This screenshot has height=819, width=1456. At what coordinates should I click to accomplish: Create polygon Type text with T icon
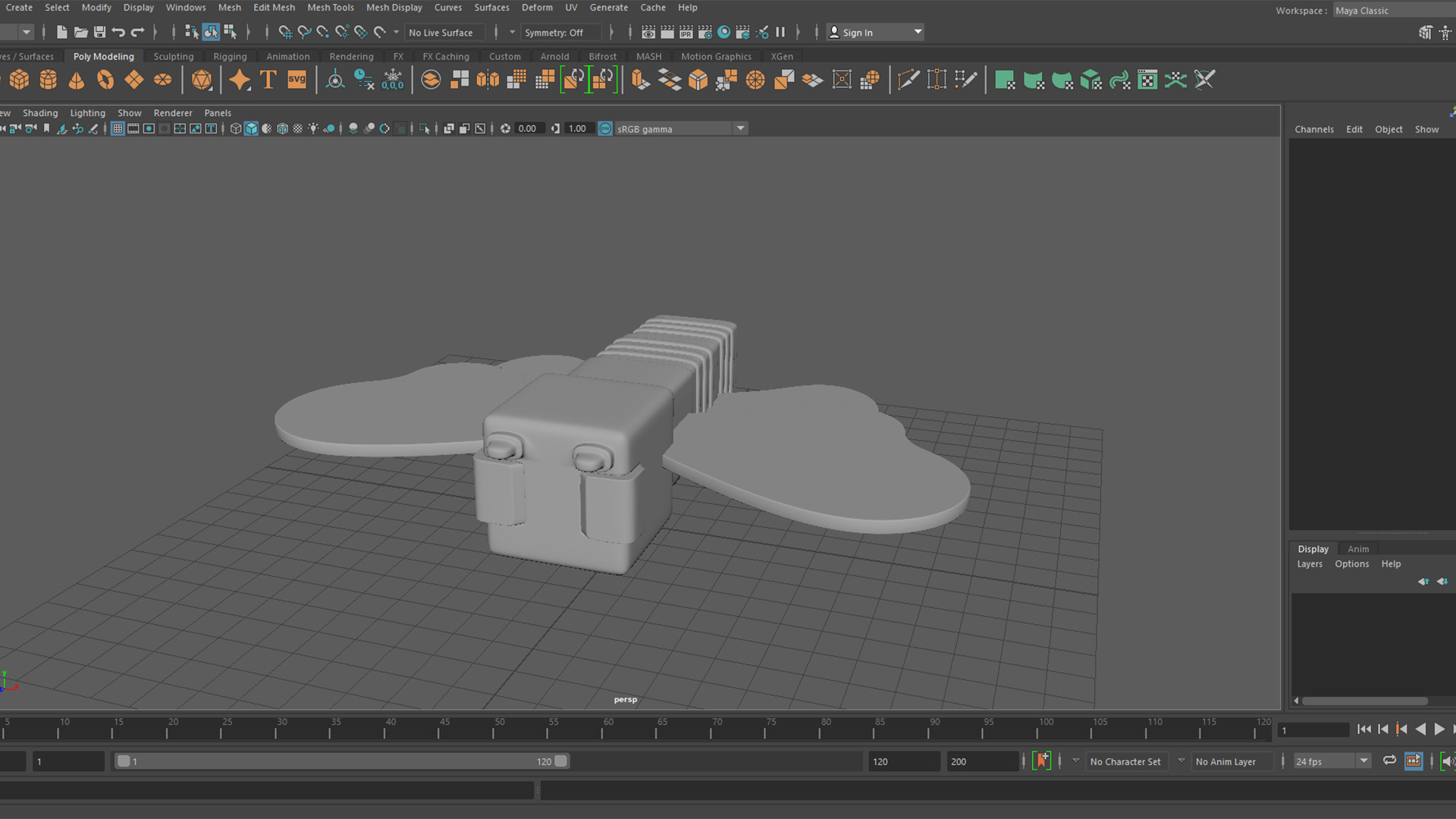(x=268, y=80)
